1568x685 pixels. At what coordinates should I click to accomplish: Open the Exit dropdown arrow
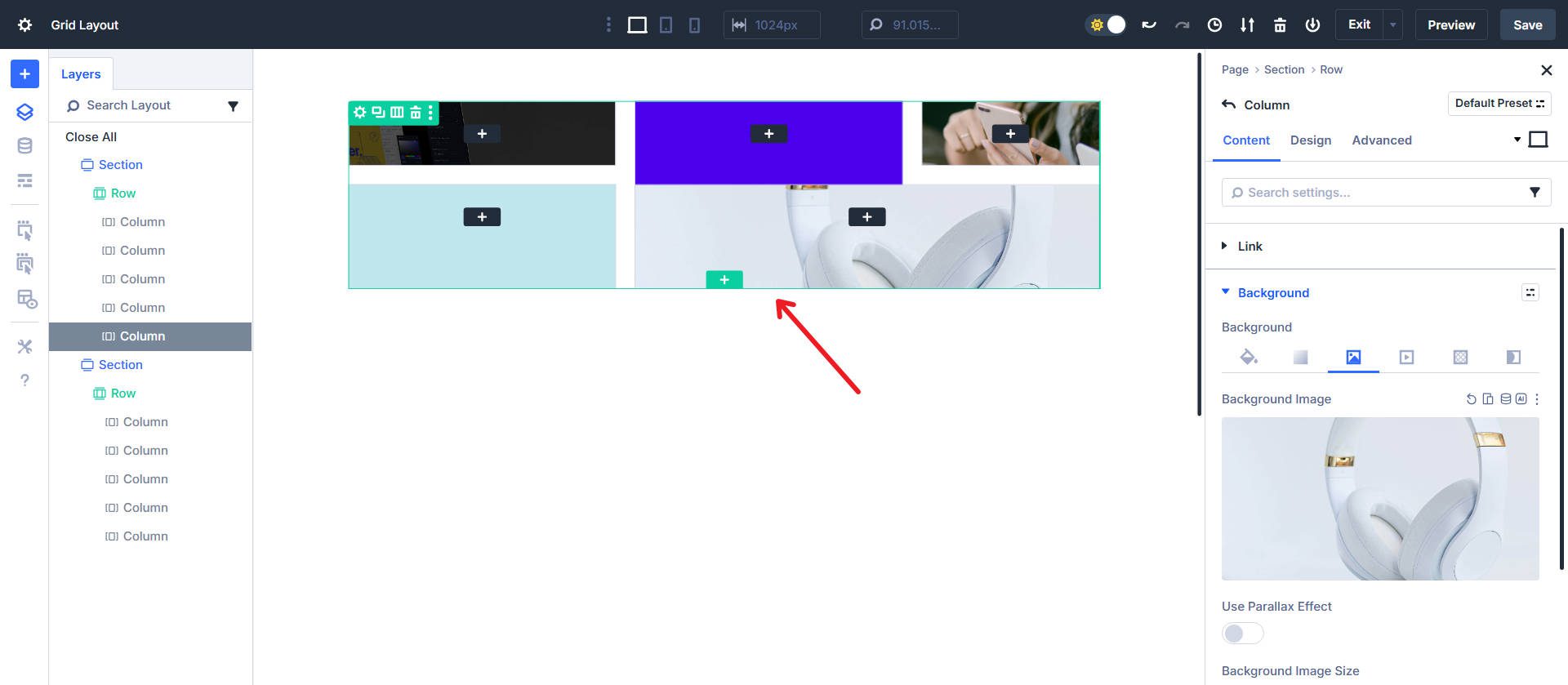click(1393, 25)
